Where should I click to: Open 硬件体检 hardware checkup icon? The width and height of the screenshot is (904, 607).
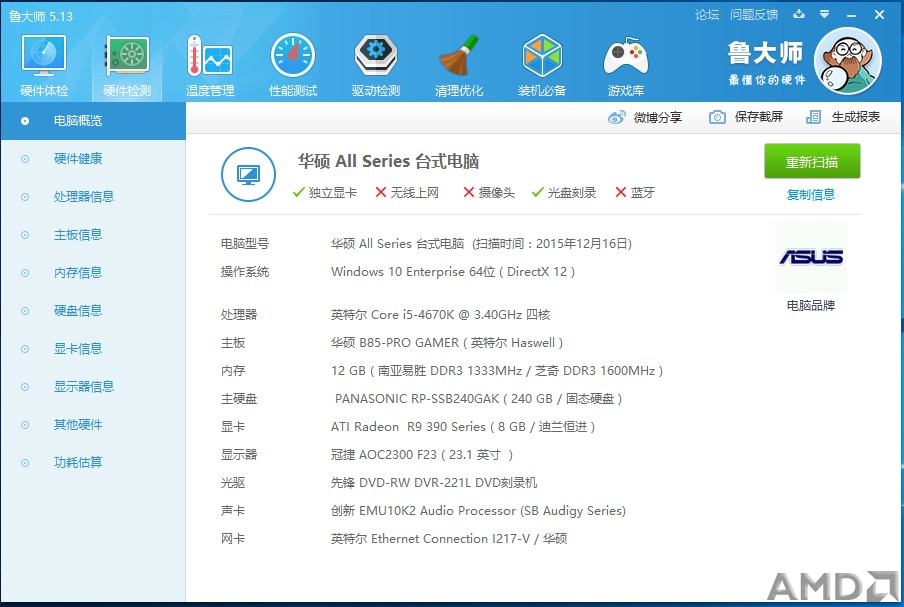44,56
